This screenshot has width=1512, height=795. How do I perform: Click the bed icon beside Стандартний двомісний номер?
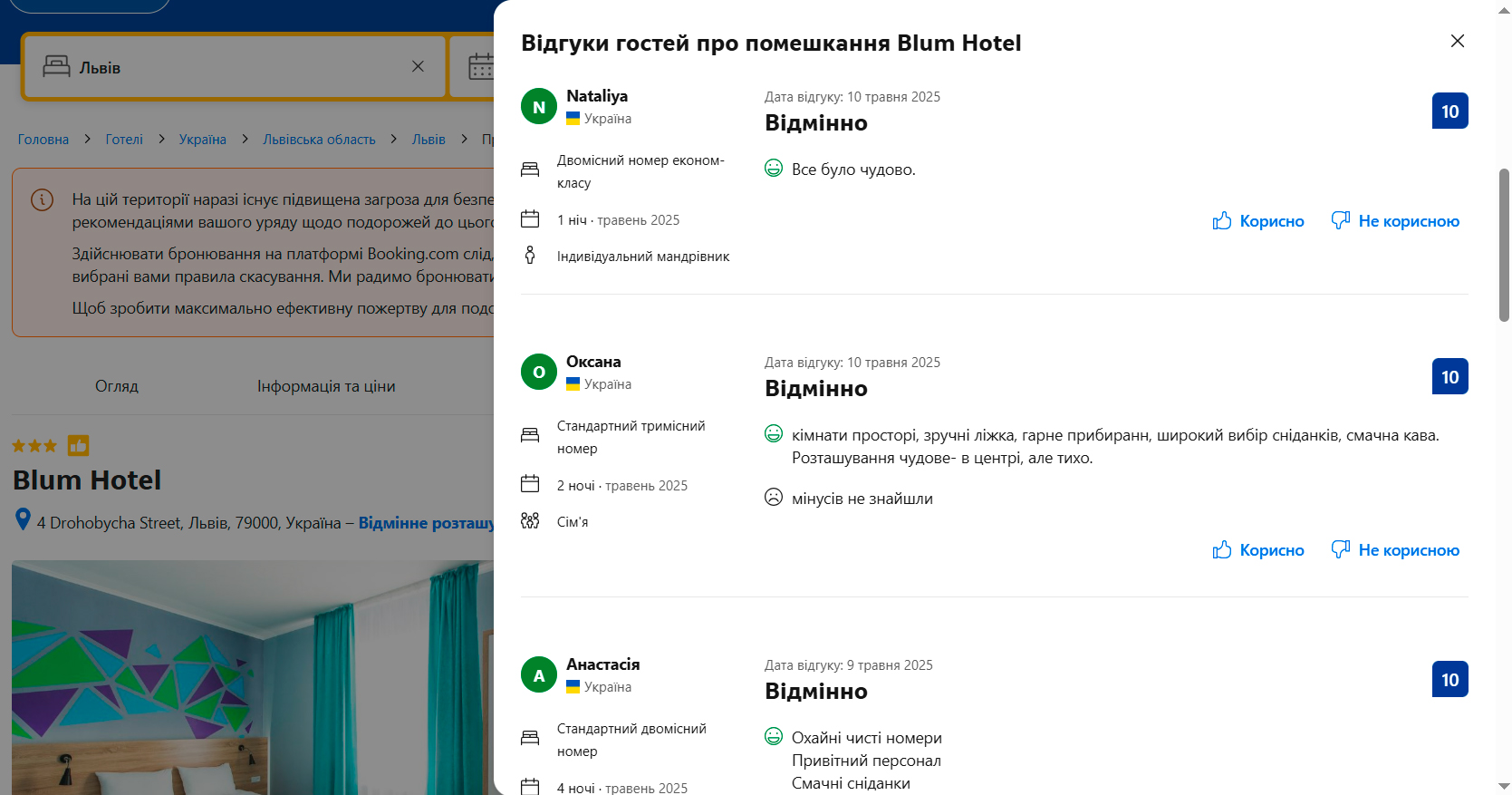(530, 738)
